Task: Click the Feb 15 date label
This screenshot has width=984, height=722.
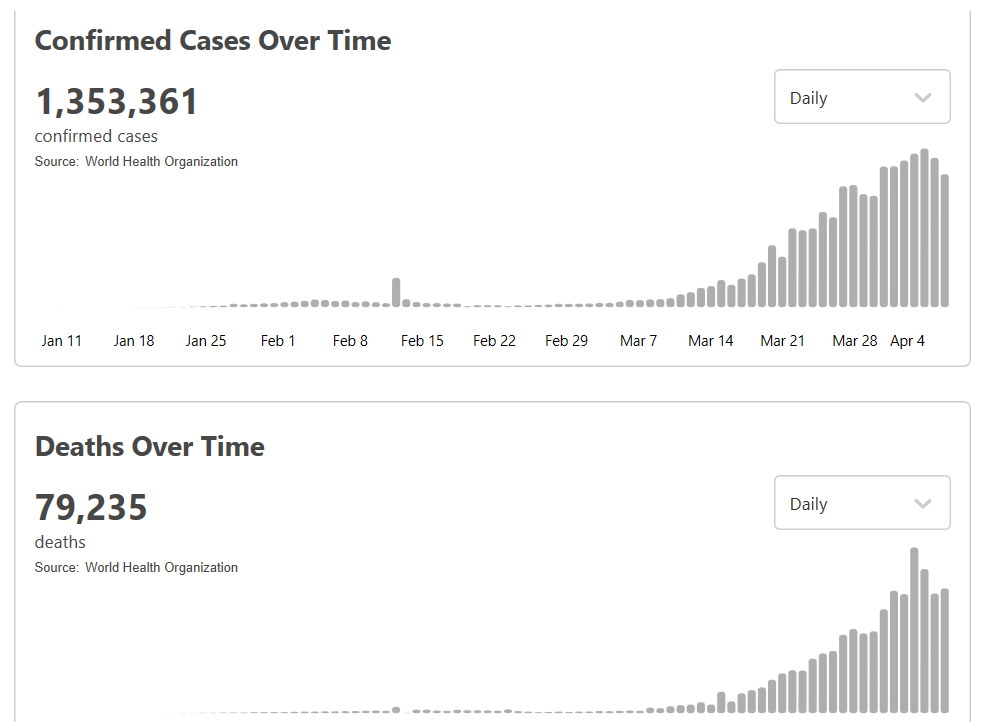Action: tap(422, 341)
